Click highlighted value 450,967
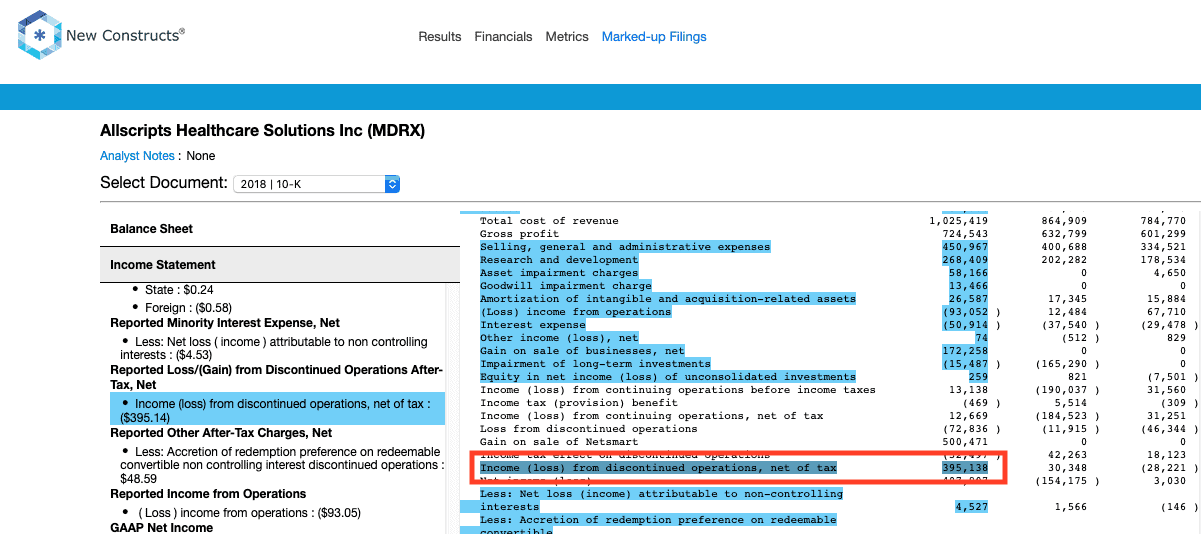1201x534 pixels. tap(965, 247)
